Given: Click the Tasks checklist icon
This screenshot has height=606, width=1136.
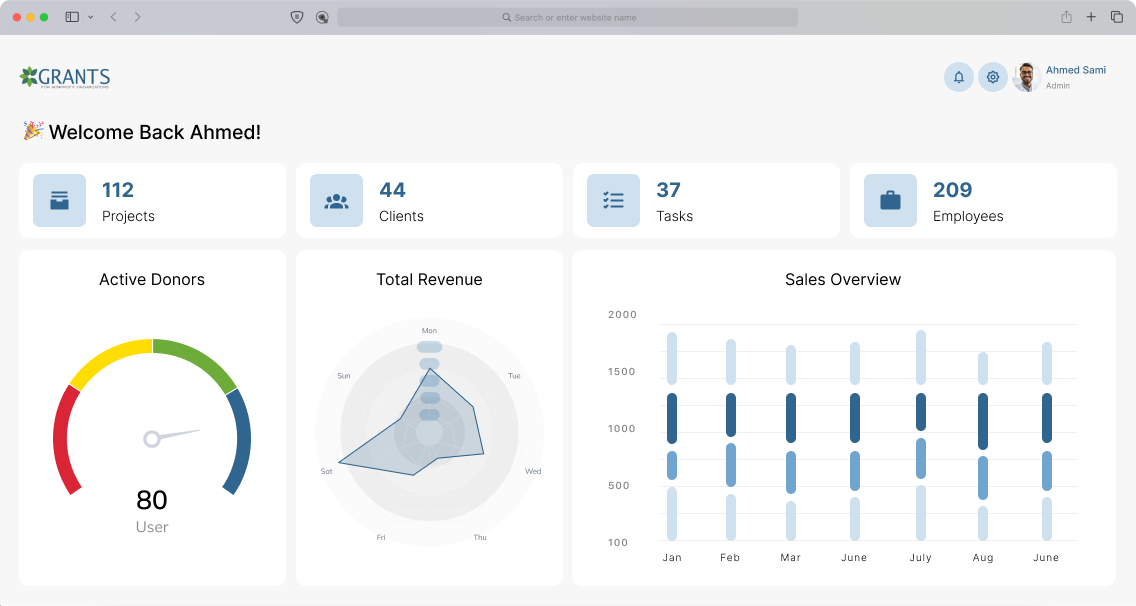Looking at the screenshot, I should 613,201.
